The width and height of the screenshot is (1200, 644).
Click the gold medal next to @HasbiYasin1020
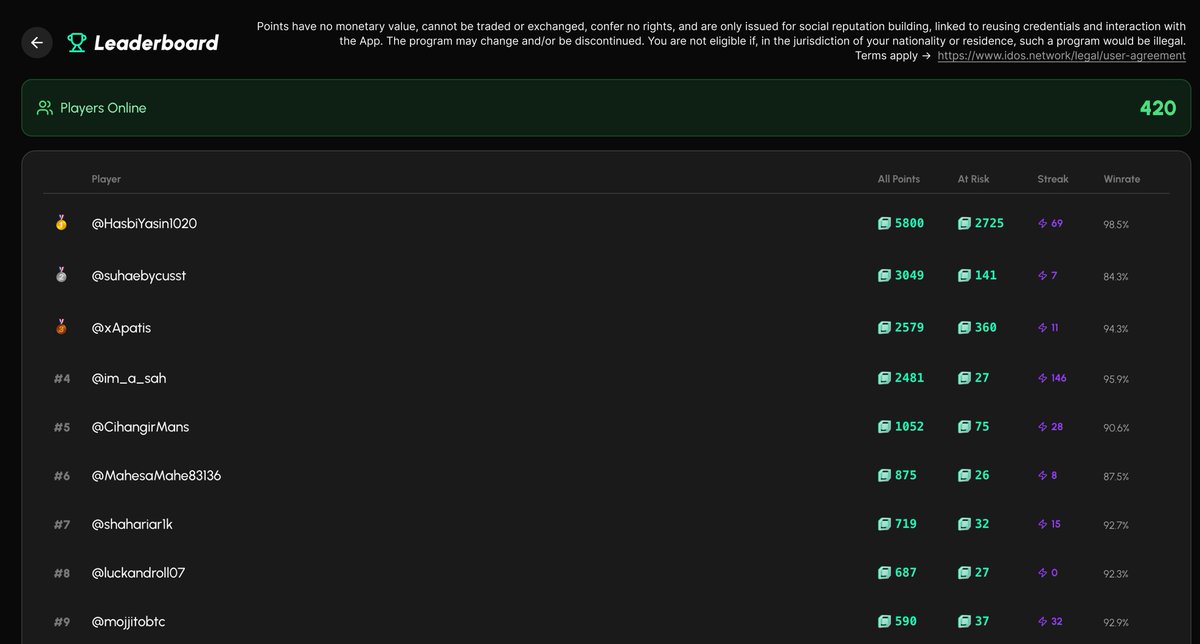61,223
